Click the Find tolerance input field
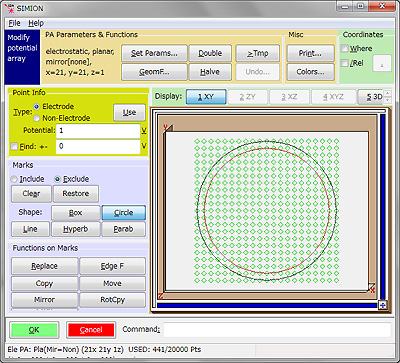Viewport: 400px width, 363px height. click(98, 146)
